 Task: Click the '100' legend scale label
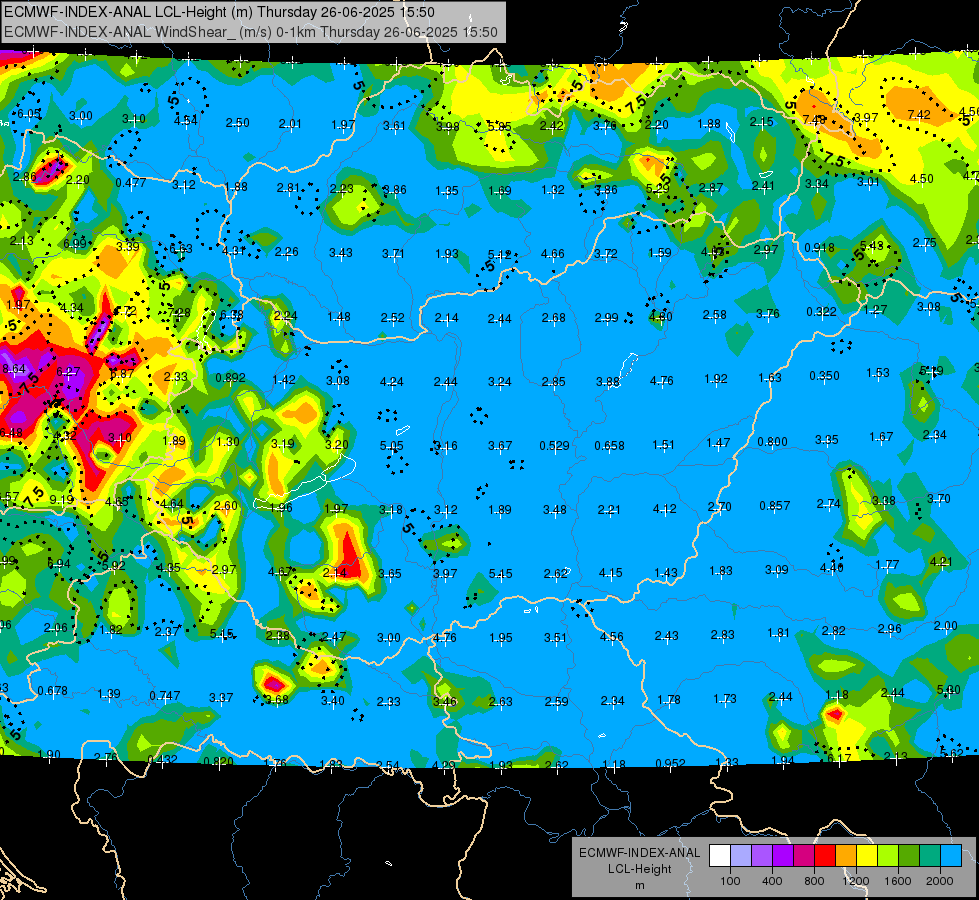click(x=730, y=881)
